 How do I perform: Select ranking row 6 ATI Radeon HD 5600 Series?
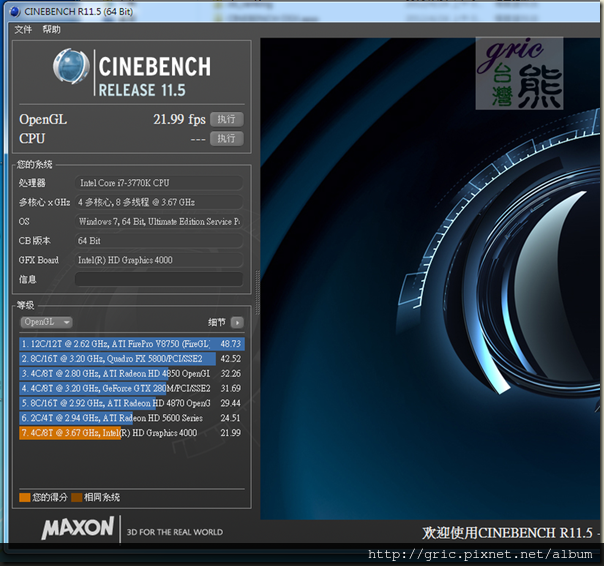(x=132, y=418)
